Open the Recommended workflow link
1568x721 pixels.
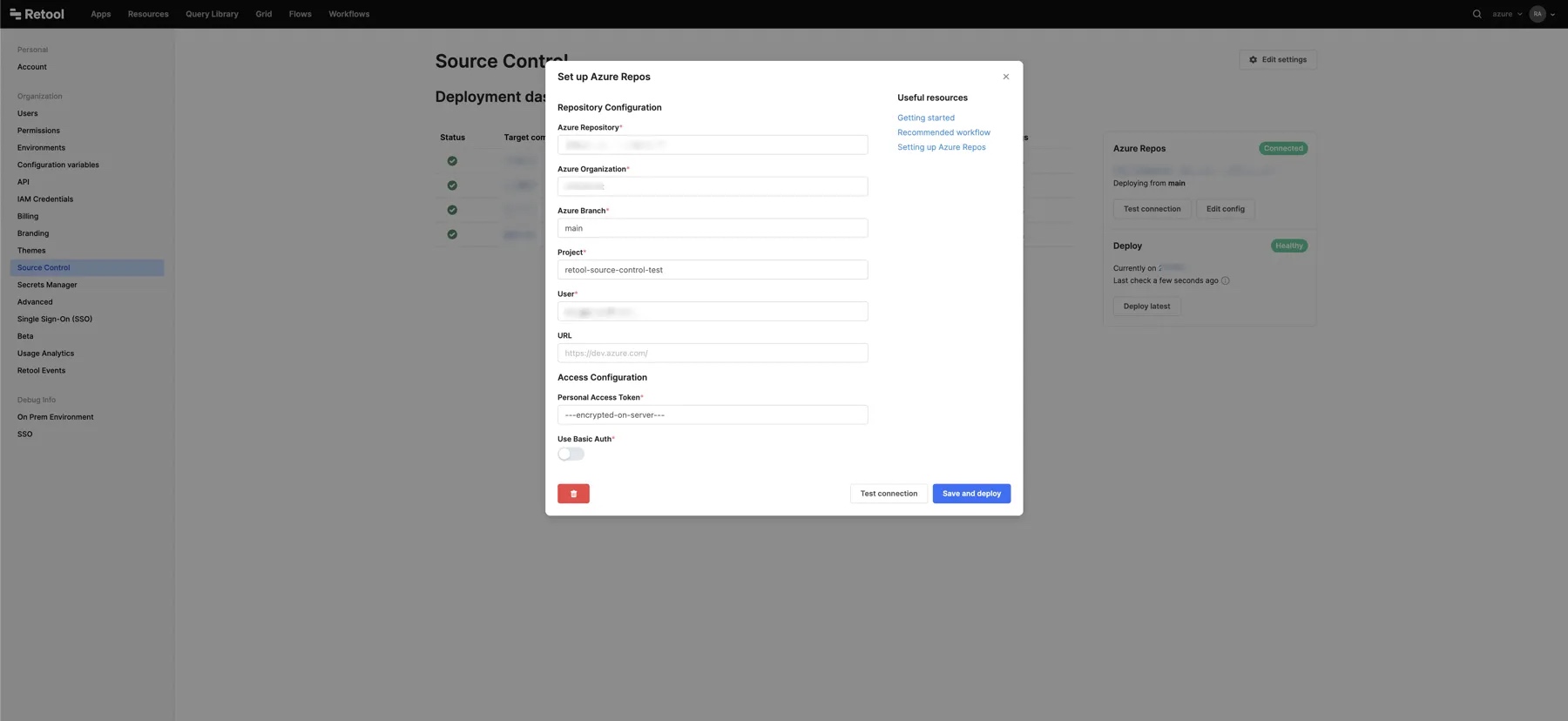943,132
